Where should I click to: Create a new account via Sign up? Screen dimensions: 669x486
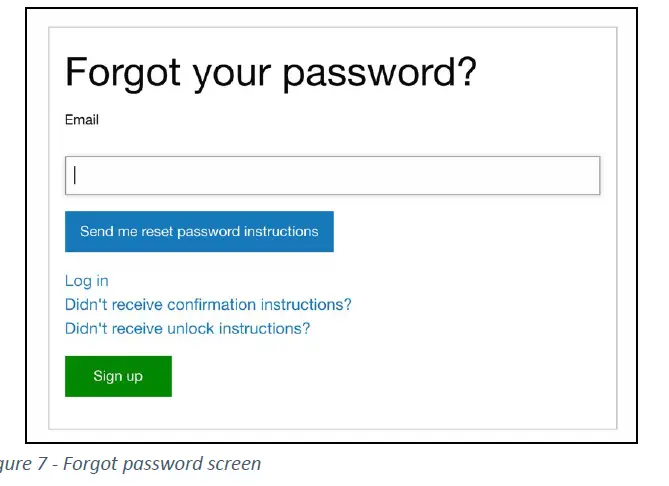click(118, 377)
